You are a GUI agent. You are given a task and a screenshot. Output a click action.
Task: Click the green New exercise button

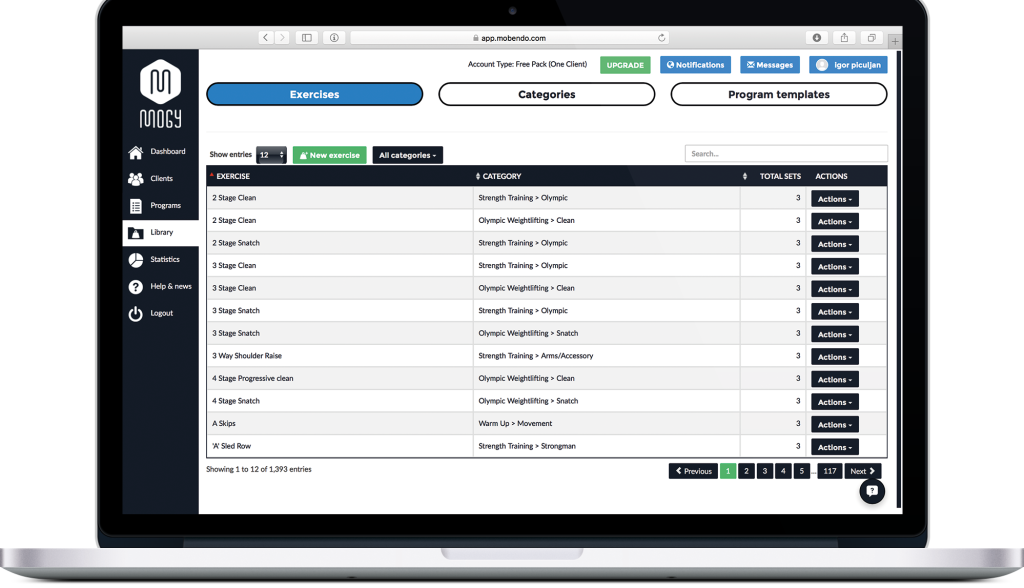(x=329, y=155)
